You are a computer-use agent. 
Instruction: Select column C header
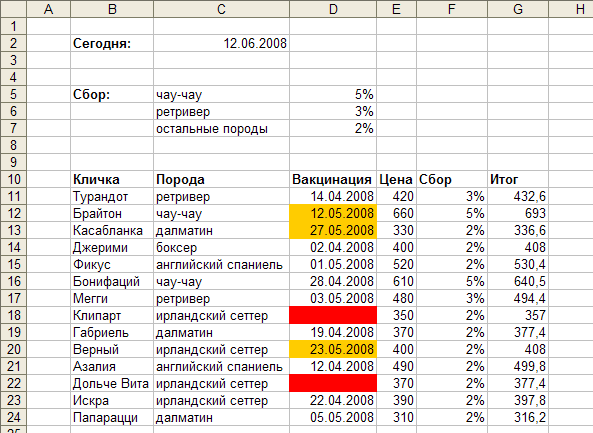coord(222,9)
